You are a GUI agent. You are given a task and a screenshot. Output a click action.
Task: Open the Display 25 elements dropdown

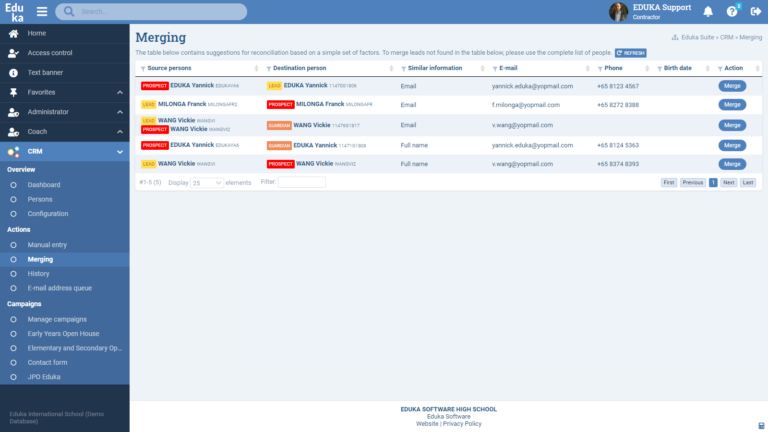(x=207, y=183)
